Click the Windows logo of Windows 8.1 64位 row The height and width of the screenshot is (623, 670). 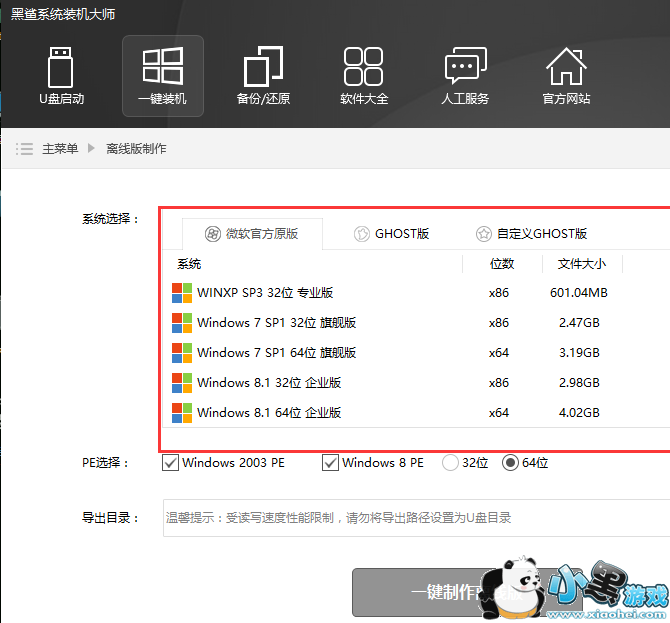[x=182, y=413]
